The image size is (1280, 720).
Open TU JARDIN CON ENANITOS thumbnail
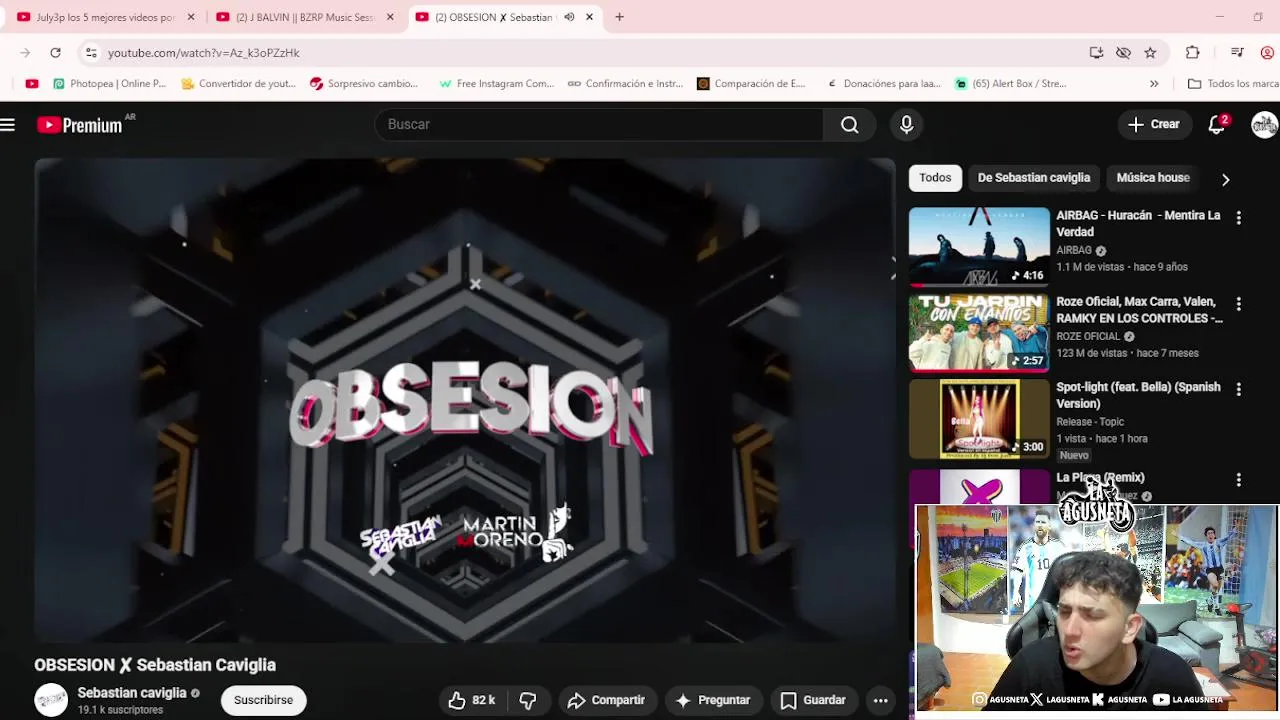tap(979, 333)
